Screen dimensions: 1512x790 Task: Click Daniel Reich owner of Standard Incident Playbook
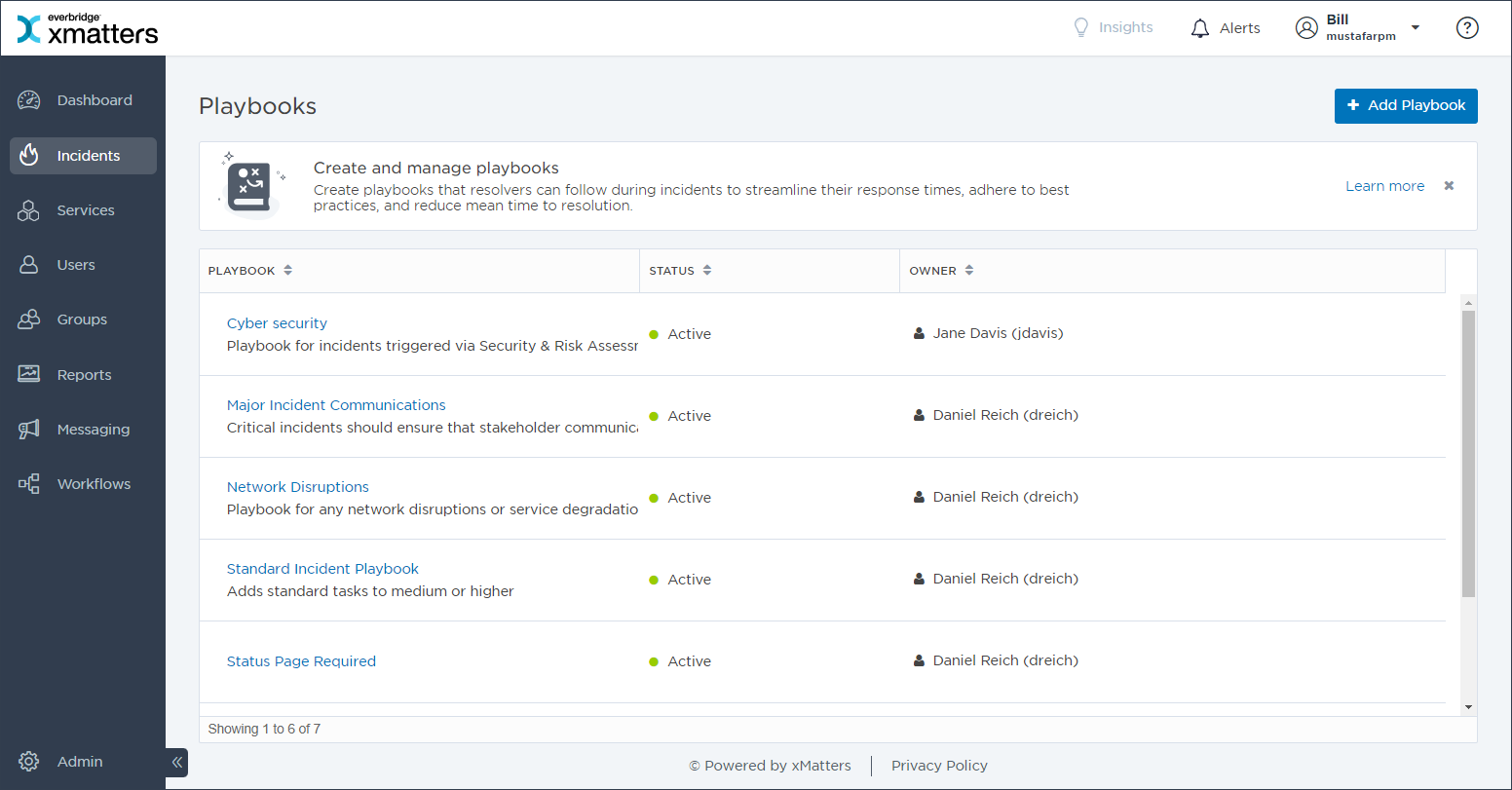coord(1005,579)
